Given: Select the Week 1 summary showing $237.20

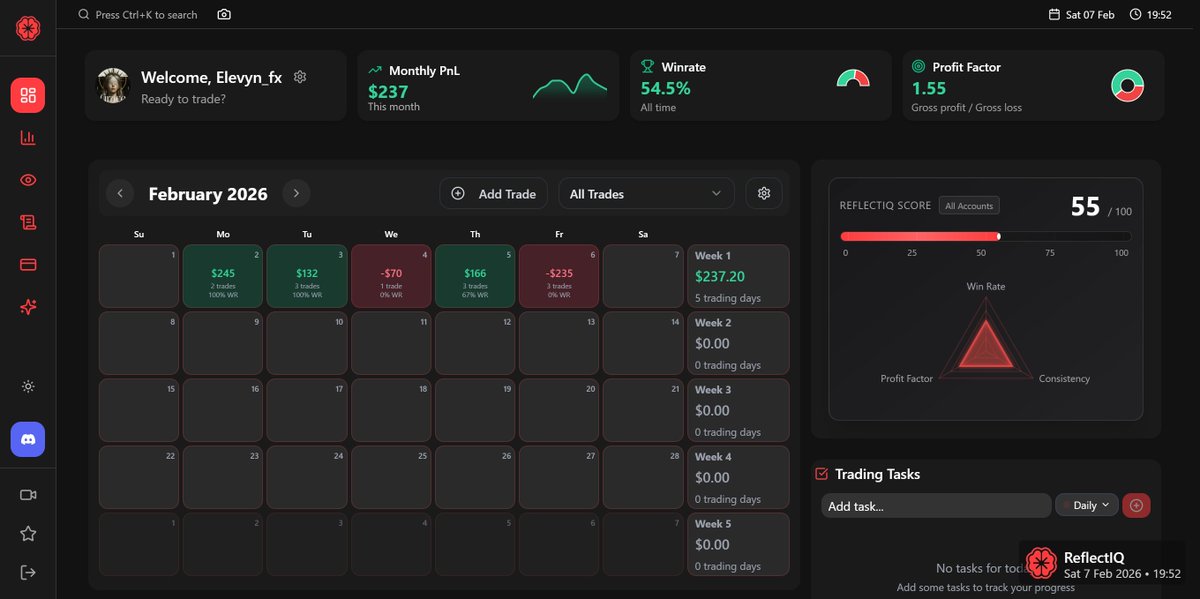Looking at the screenshot, I should coord(738,276).
